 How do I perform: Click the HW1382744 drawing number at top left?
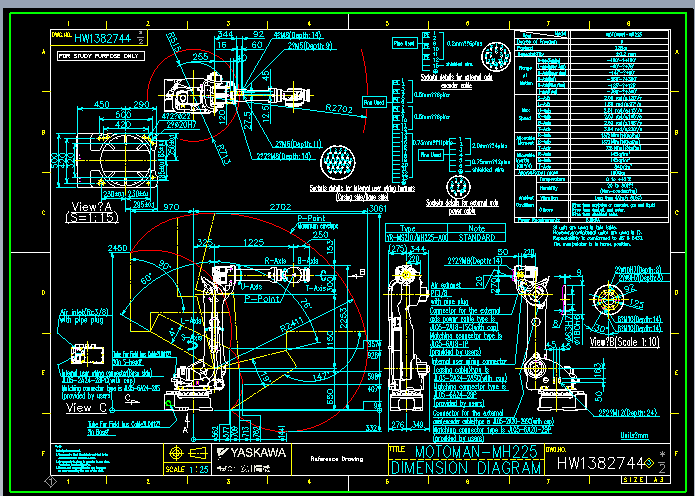tap(102, 38)
